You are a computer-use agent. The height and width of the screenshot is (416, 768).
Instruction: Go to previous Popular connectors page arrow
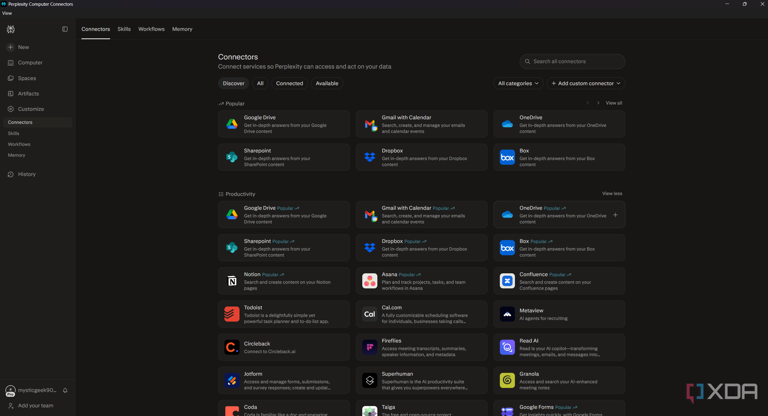point(588,103)
